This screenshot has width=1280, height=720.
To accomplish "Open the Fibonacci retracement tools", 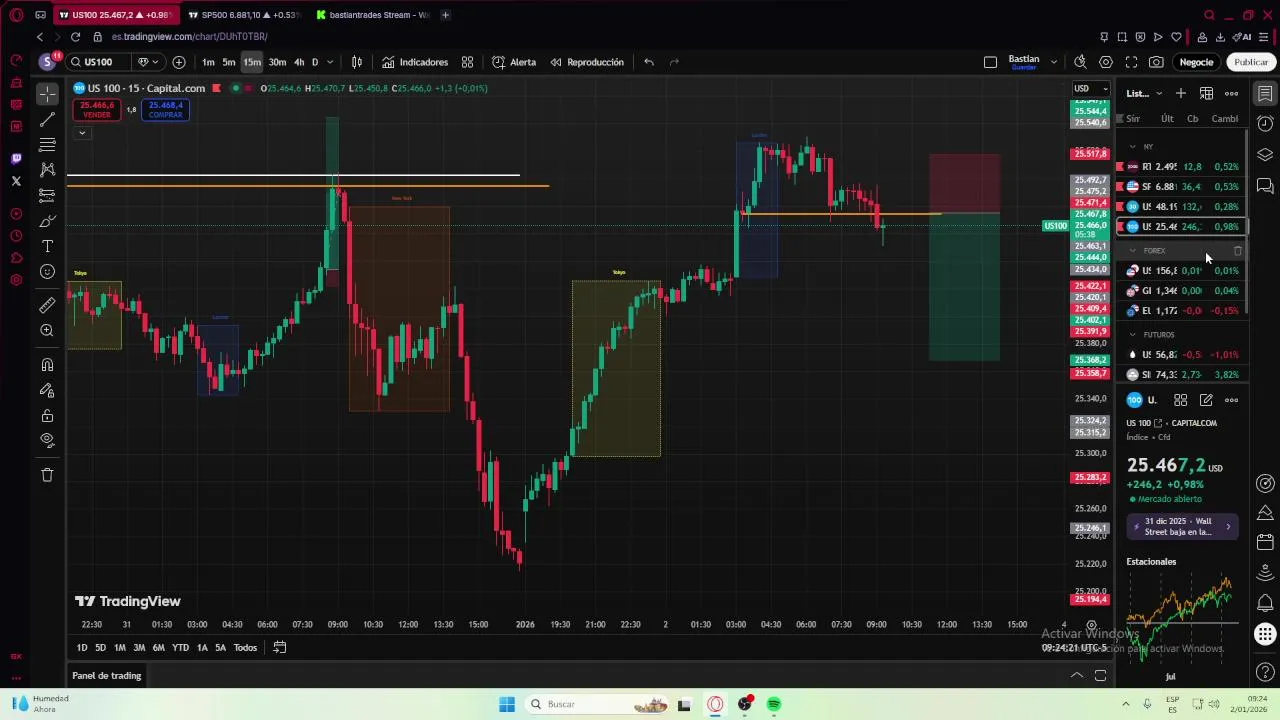I will (x=47, y=145).
